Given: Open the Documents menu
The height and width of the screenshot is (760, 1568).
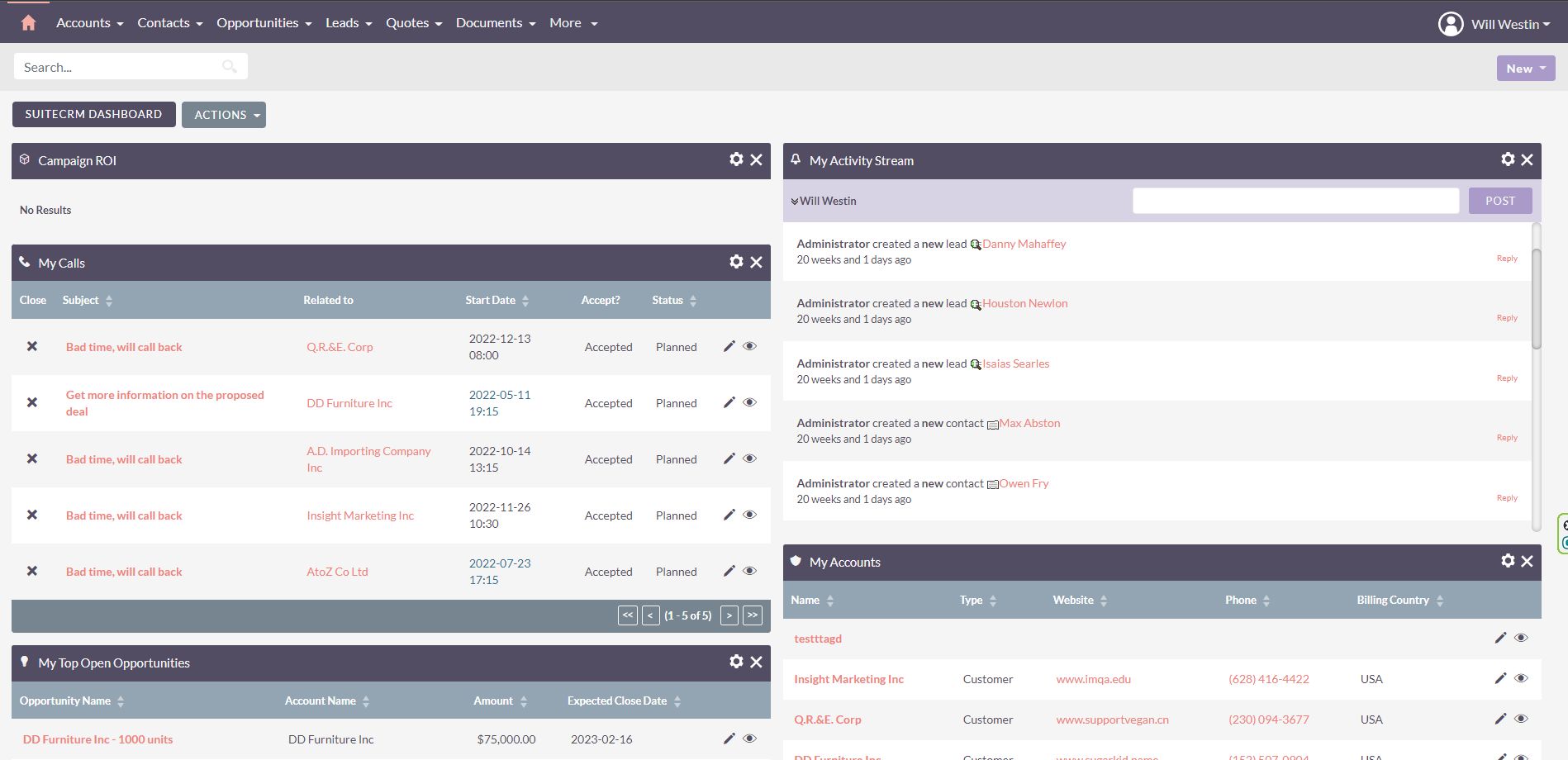Looking at the screenshot, I should (x=496, y=23).
